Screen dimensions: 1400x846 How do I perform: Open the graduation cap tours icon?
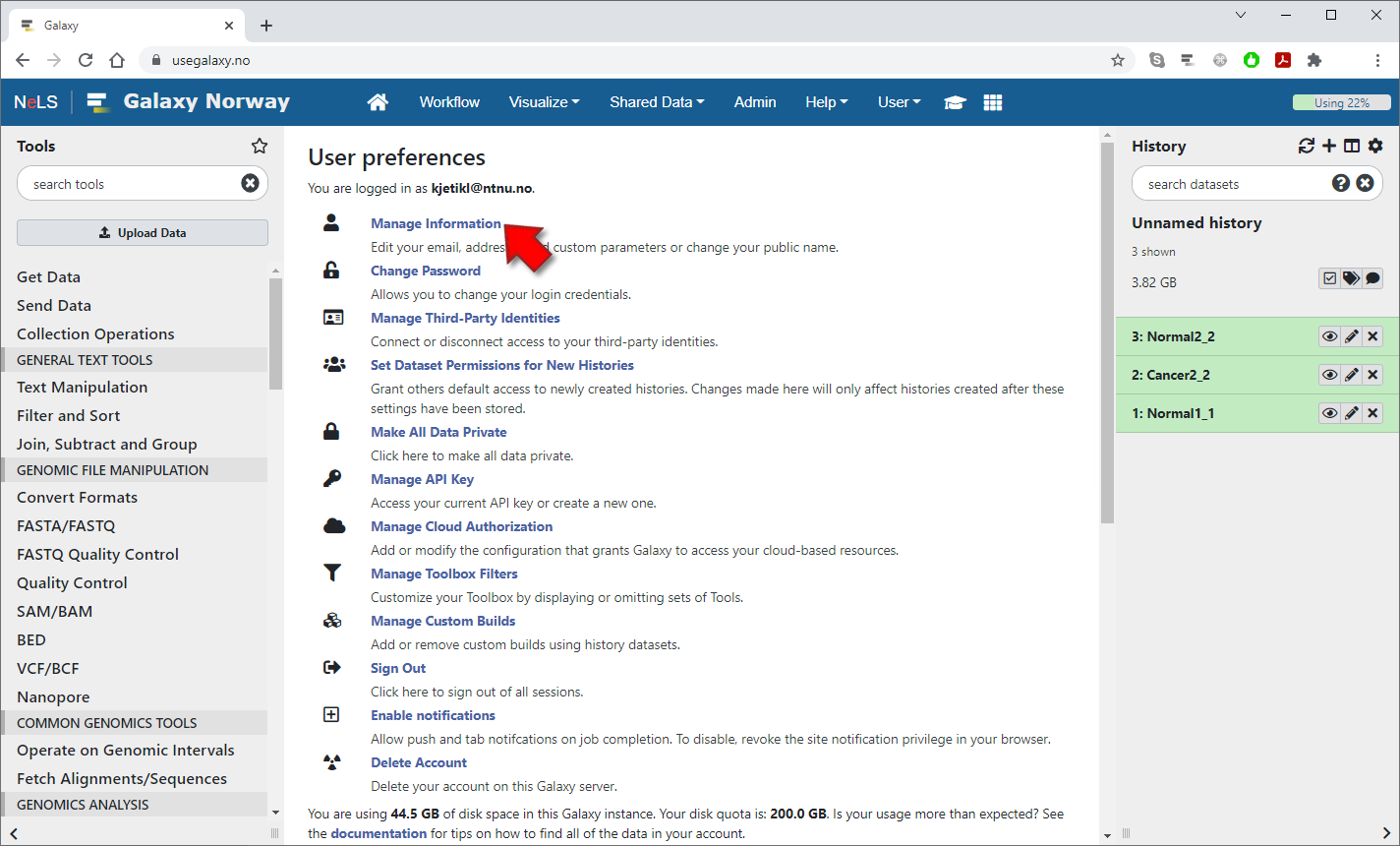click(x=955, y=102)
